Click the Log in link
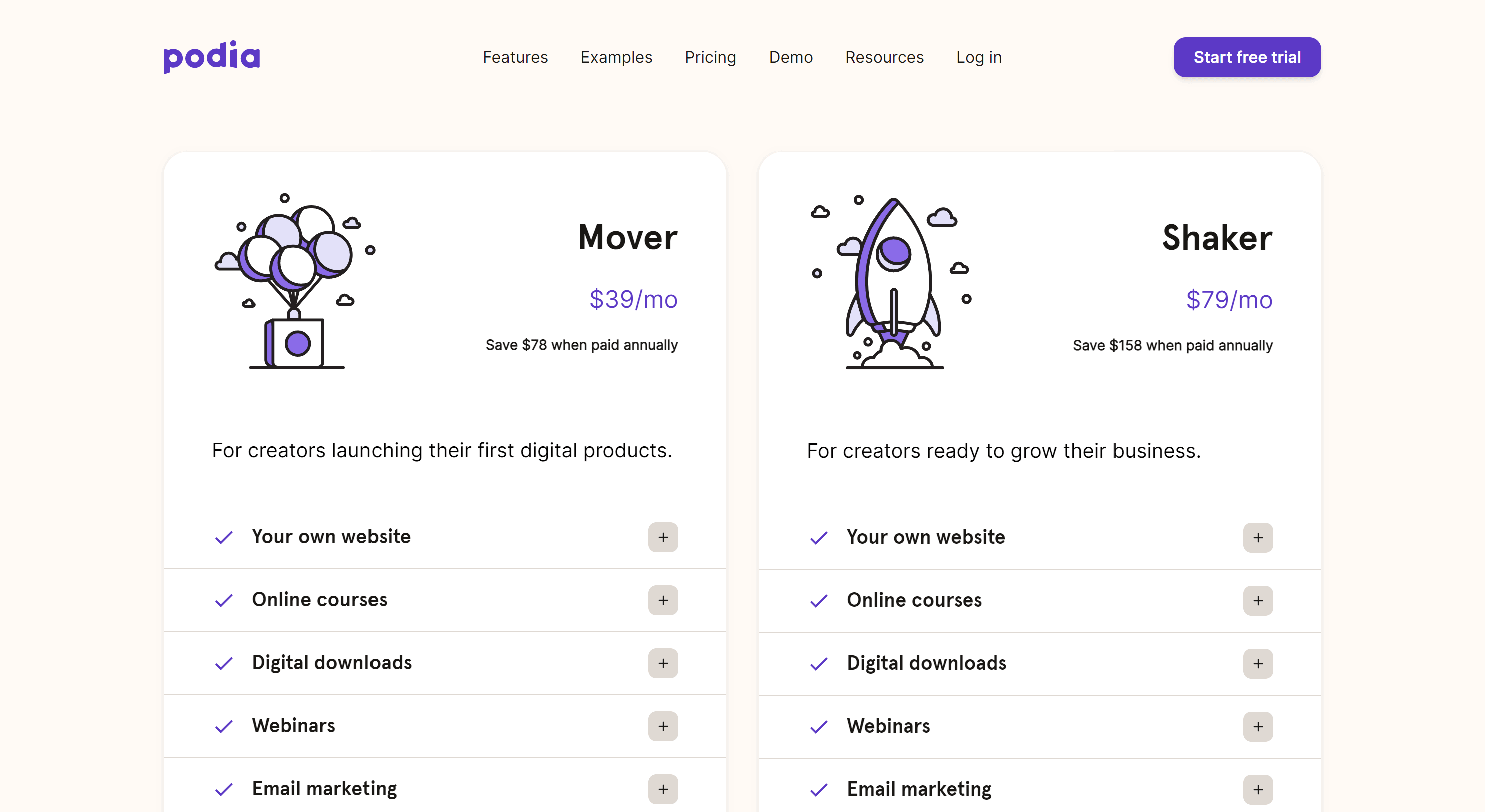1485x812 pixels. [977, 57]
